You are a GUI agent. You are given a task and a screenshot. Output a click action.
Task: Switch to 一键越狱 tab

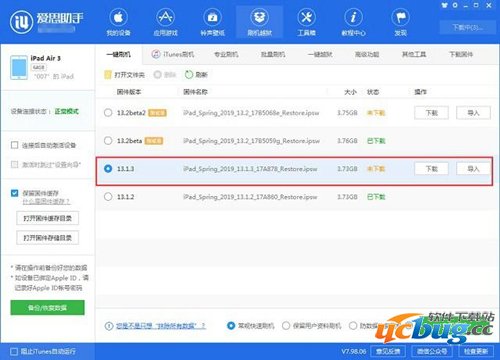[320, 54]
